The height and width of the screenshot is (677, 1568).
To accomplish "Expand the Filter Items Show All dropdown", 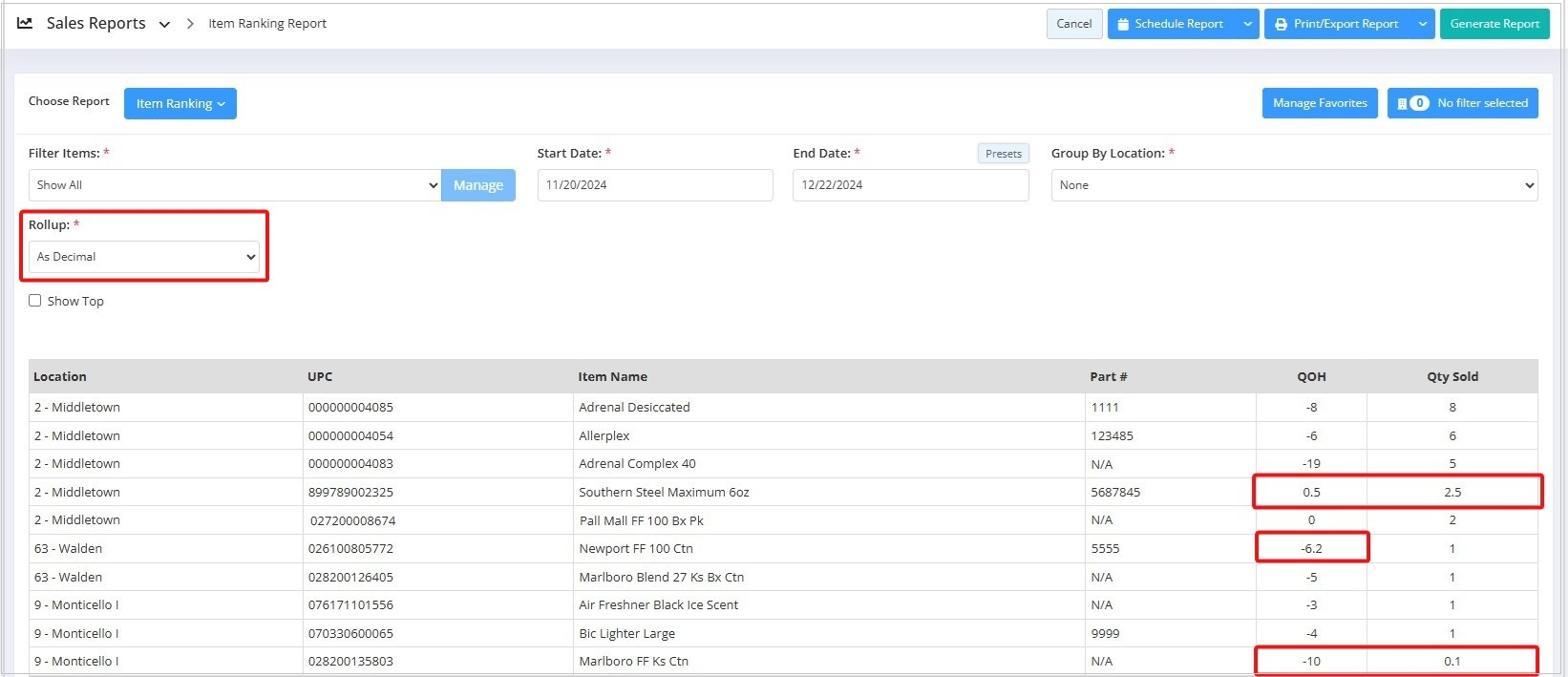I will [234, 185].
